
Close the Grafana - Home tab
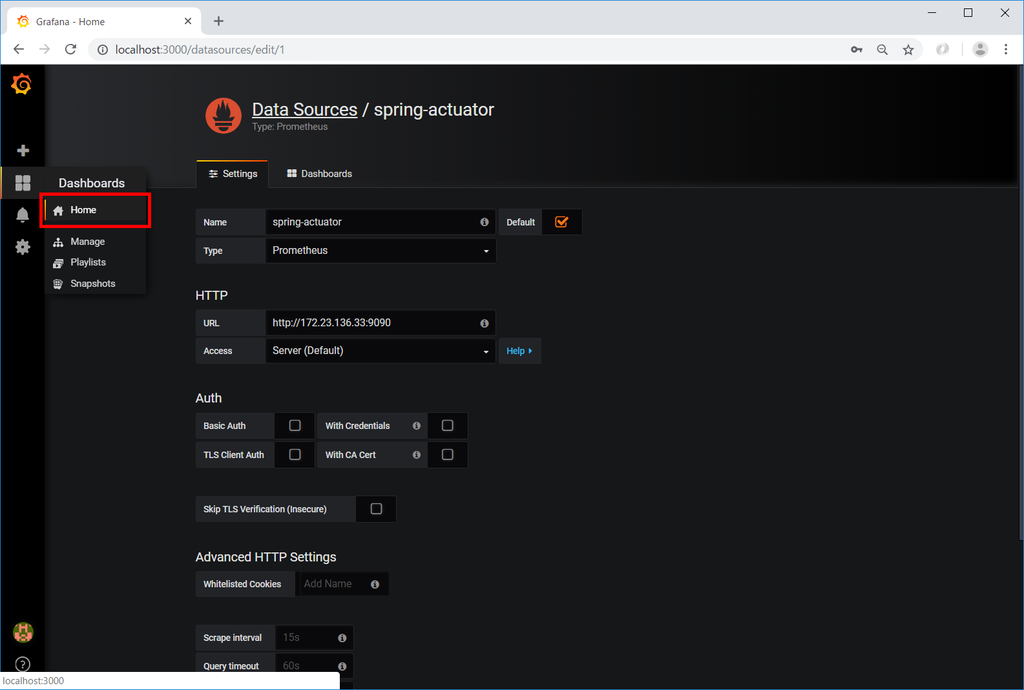187,22
